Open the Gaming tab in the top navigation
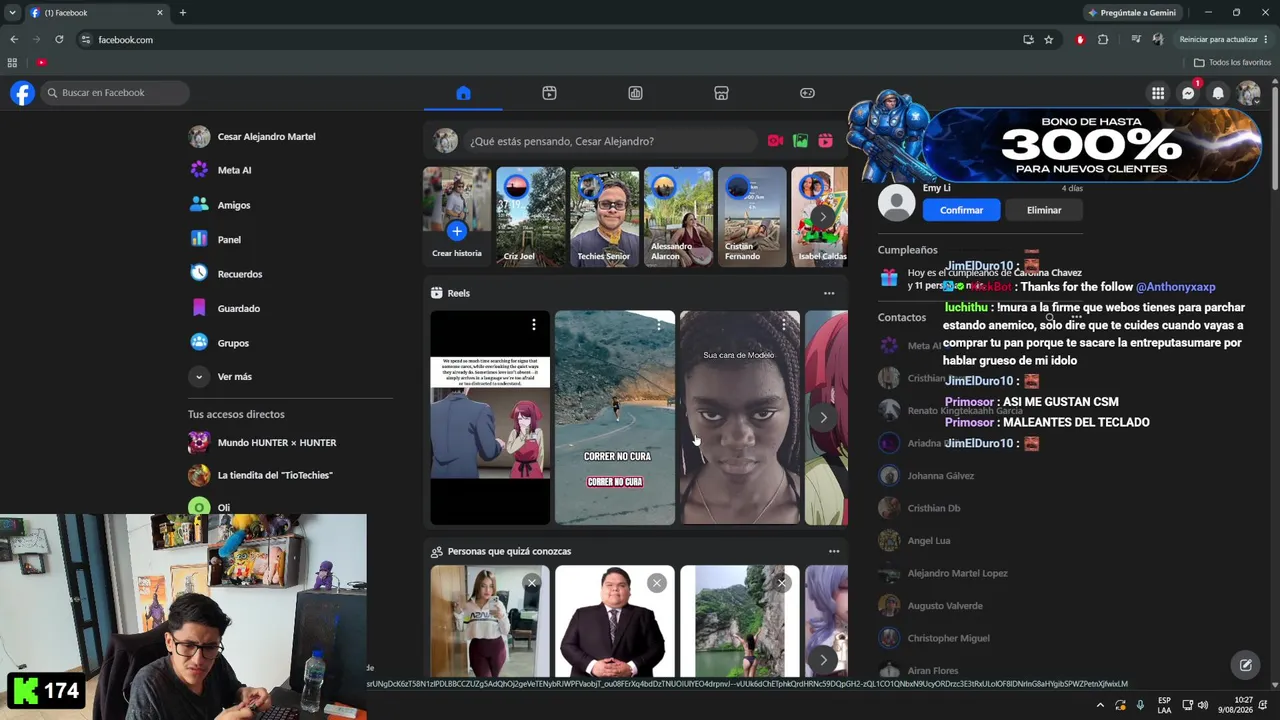Viewport: 1280px width, 720px height. pos(807,93)
